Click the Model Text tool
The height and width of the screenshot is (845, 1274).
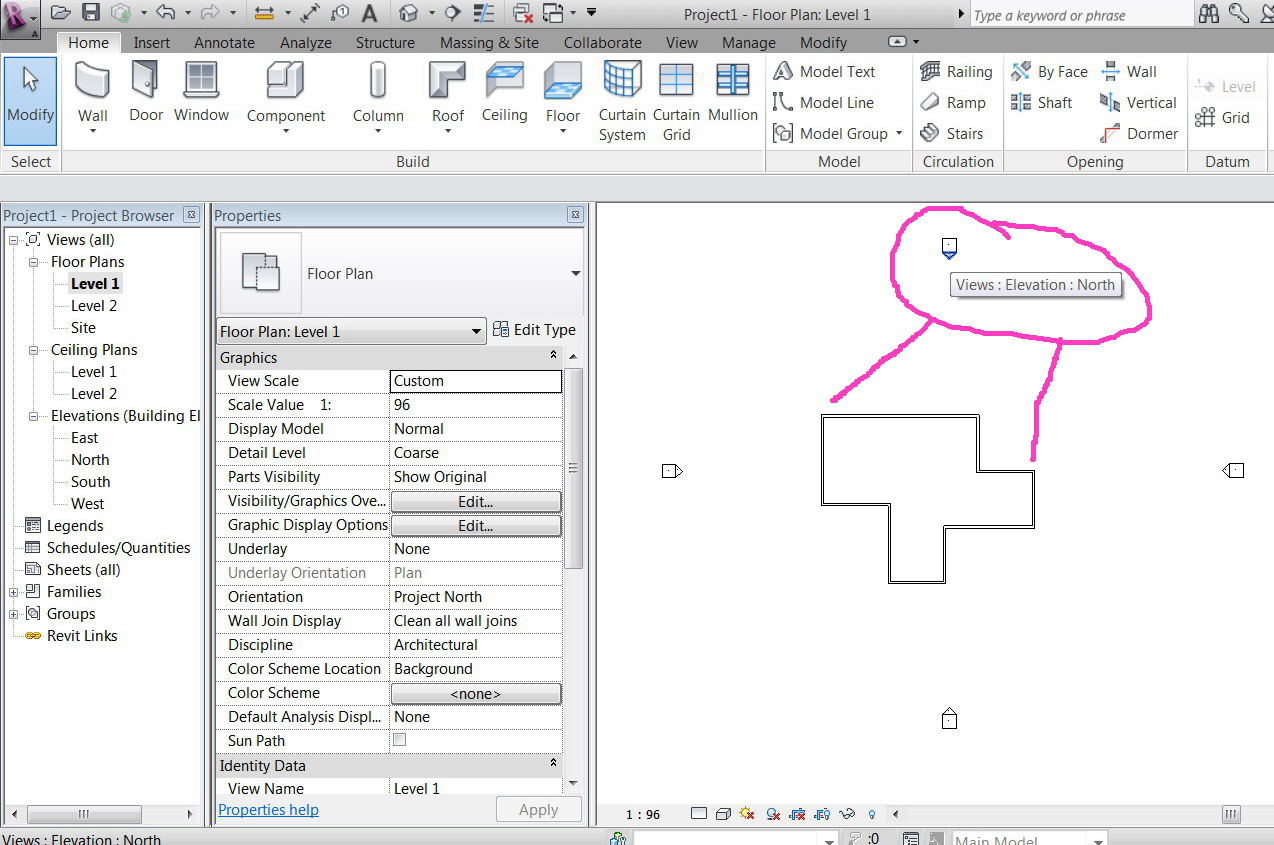(825, 71)
